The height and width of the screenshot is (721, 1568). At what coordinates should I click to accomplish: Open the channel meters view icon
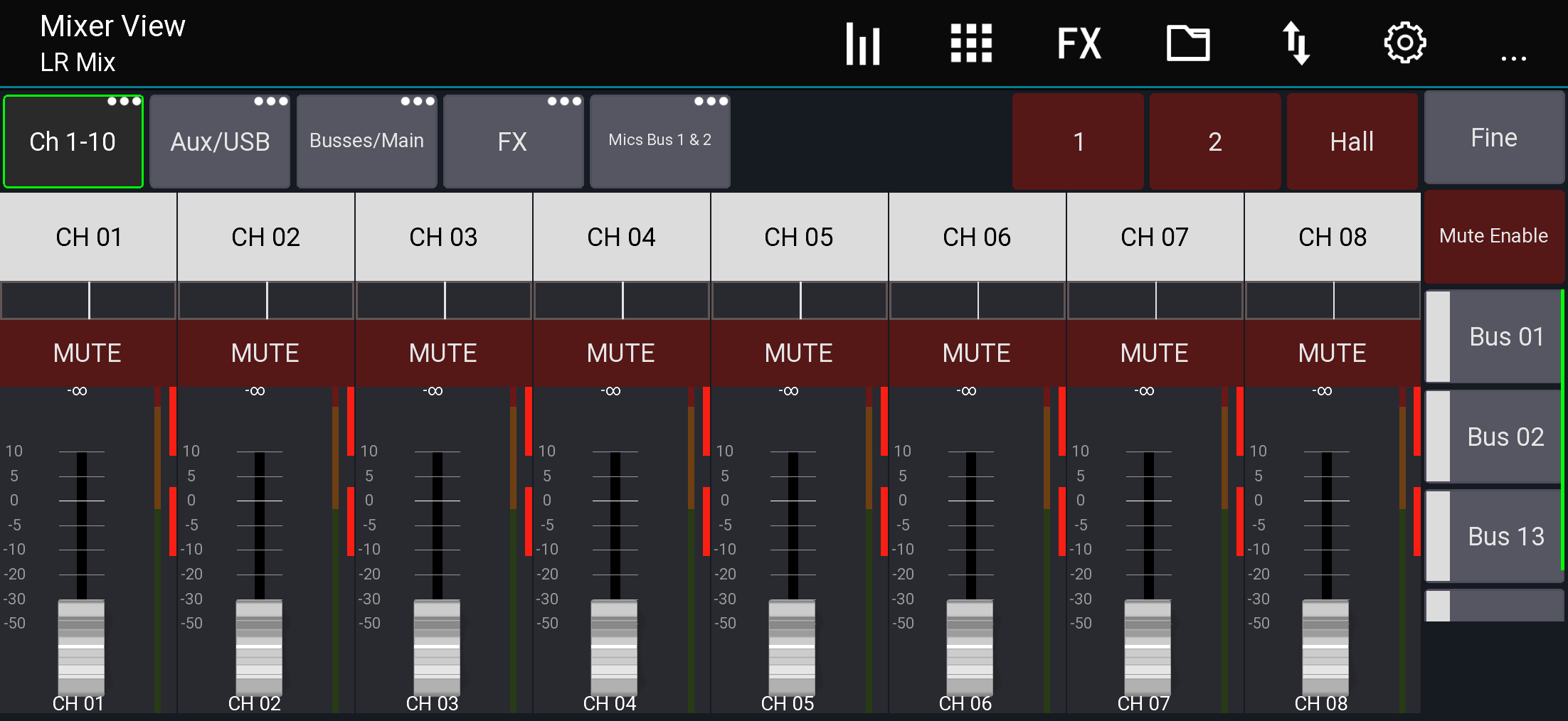[863, 43]
